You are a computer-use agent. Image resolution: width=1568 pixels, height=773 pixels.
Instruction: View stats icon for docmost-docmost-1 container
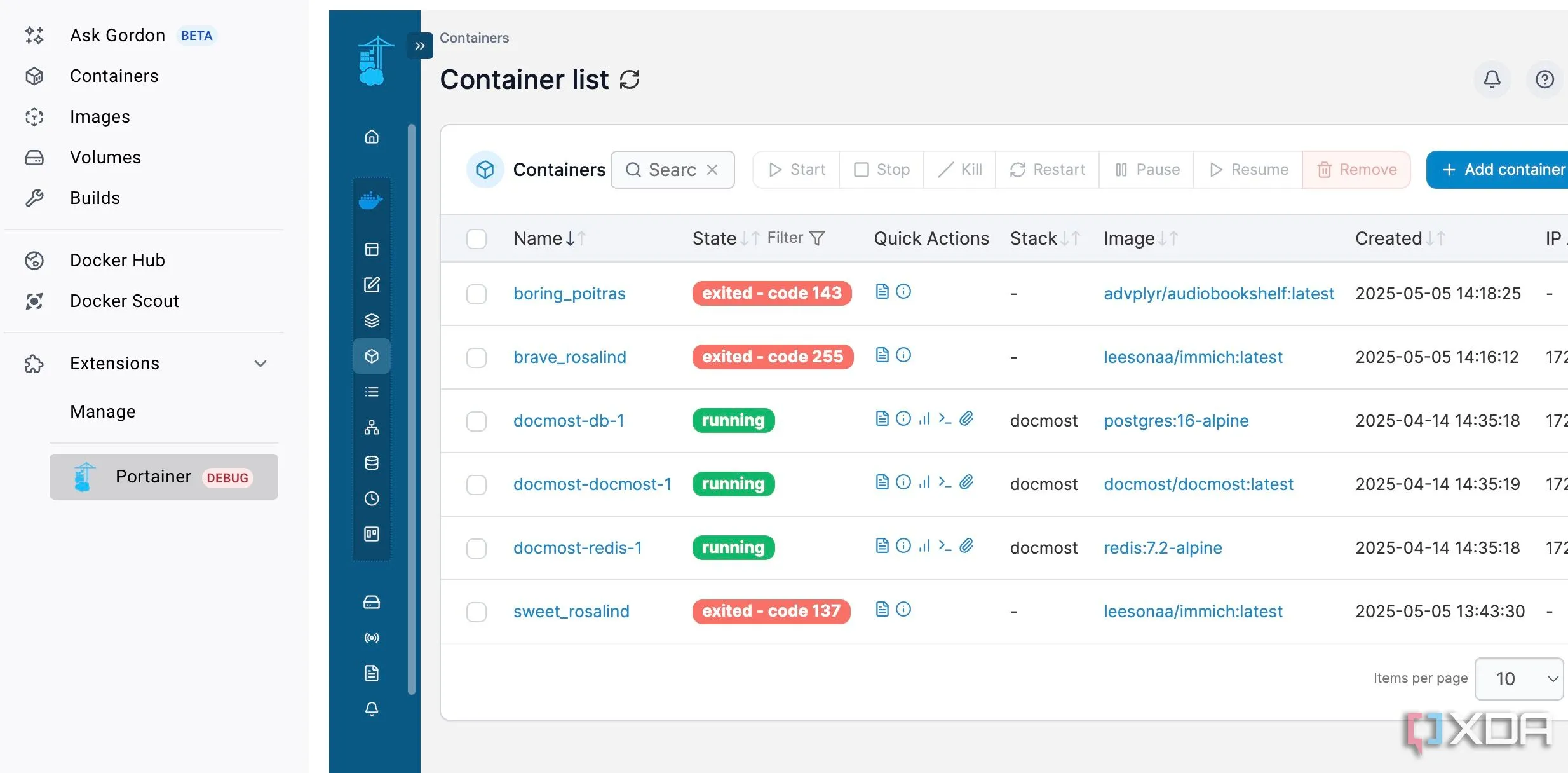[924, 482]
